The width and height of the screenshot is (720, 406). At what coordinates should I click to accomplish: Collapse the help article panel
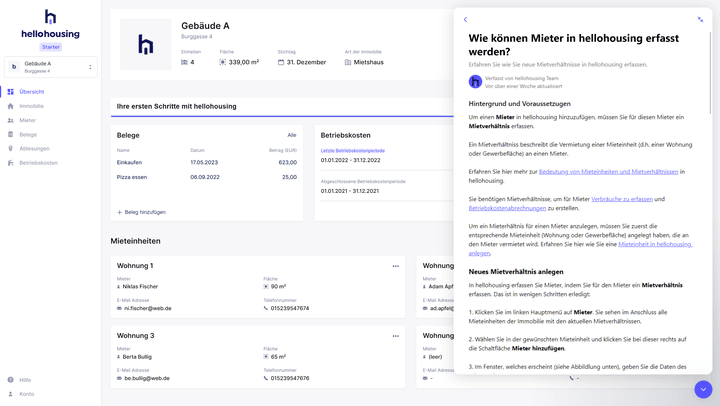[700, 19]
